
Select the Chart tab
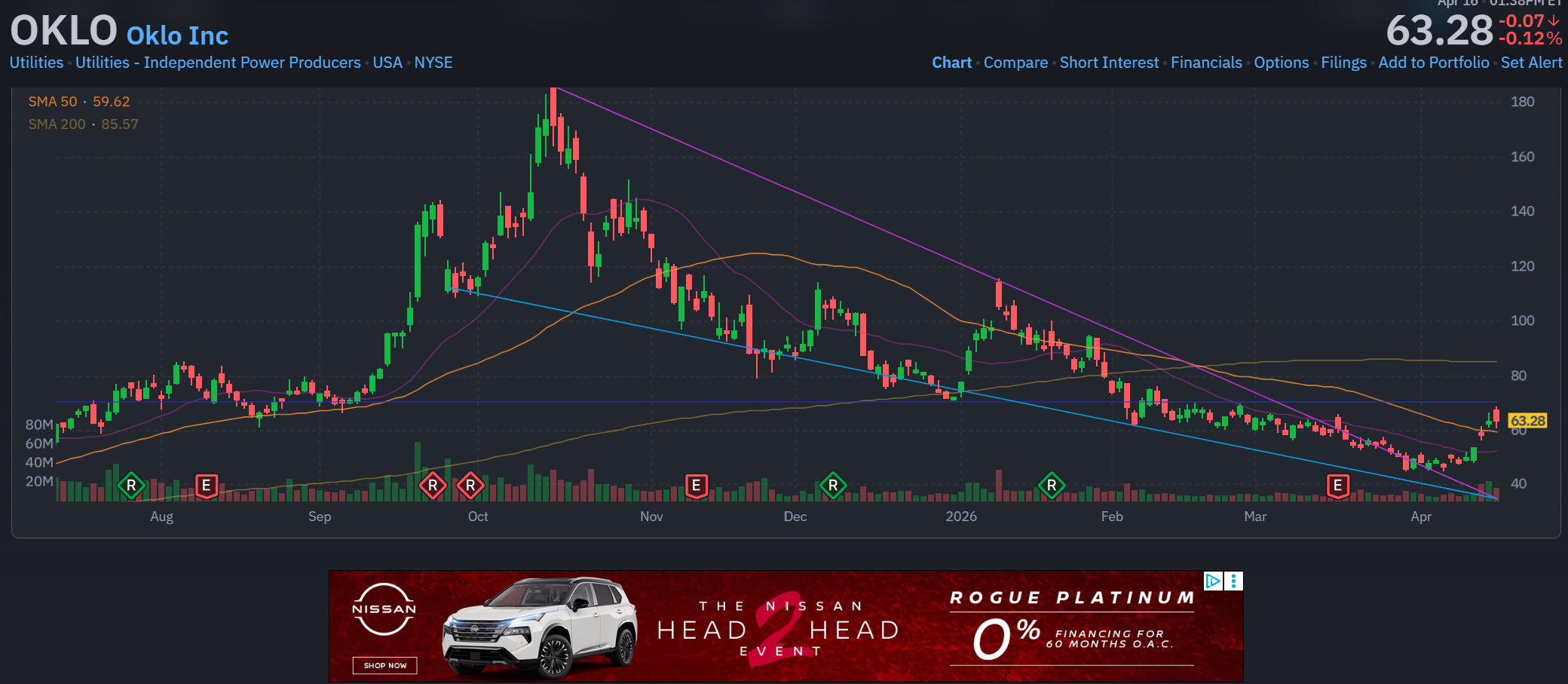pos(951,63)
